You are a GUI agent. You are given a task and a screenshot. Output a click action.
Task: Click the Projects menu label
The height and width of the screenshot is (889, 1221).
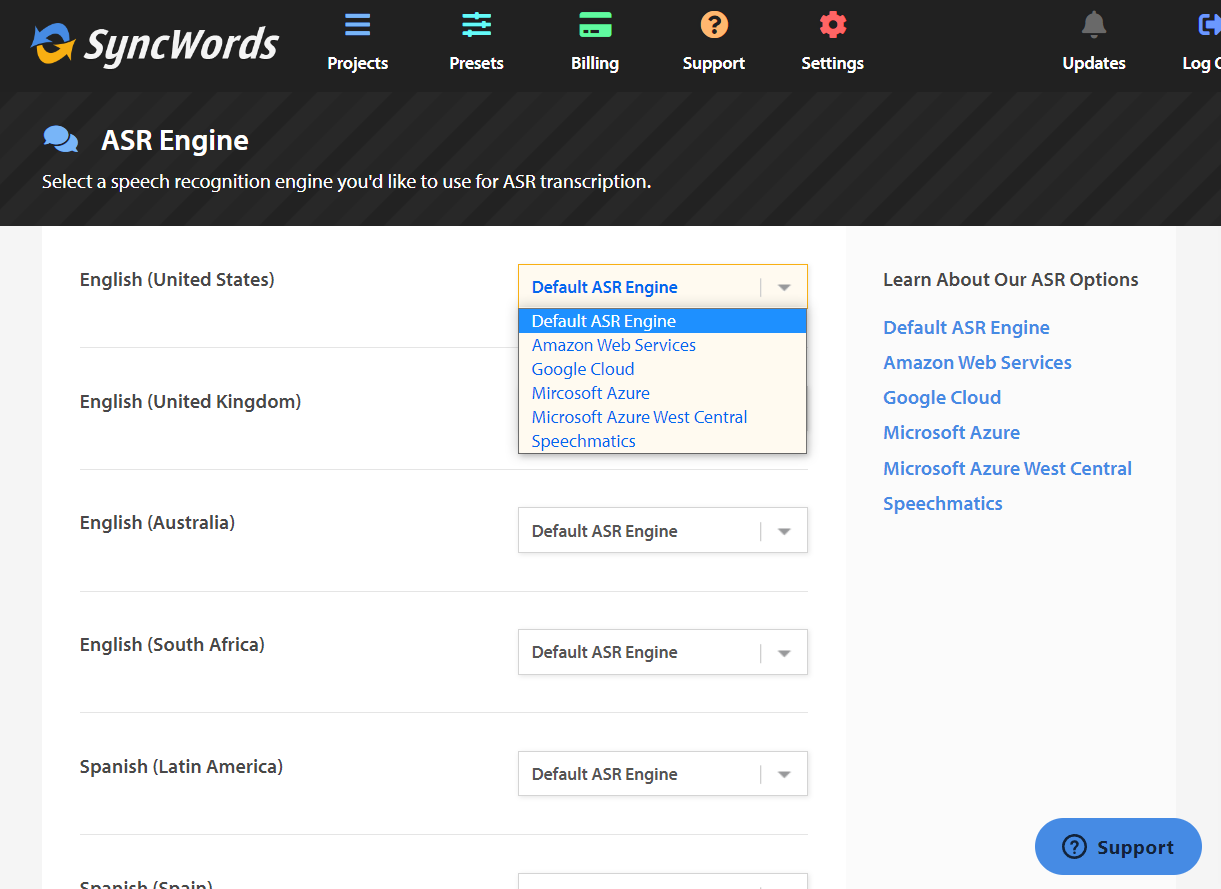pos(358,63)
